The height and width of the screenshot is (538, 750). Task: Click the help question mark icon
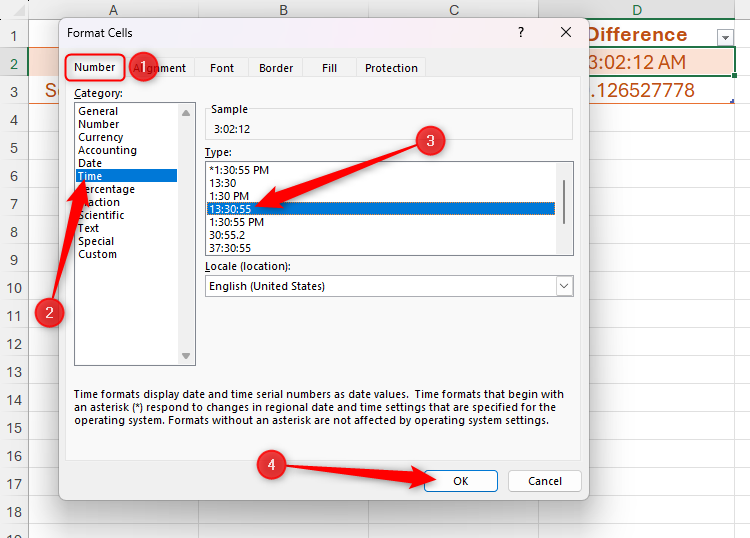(x=520, y=33)
